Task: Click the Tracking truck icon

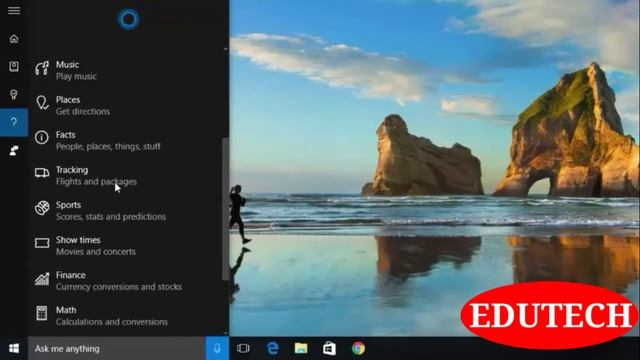Action: click(42, 173)
